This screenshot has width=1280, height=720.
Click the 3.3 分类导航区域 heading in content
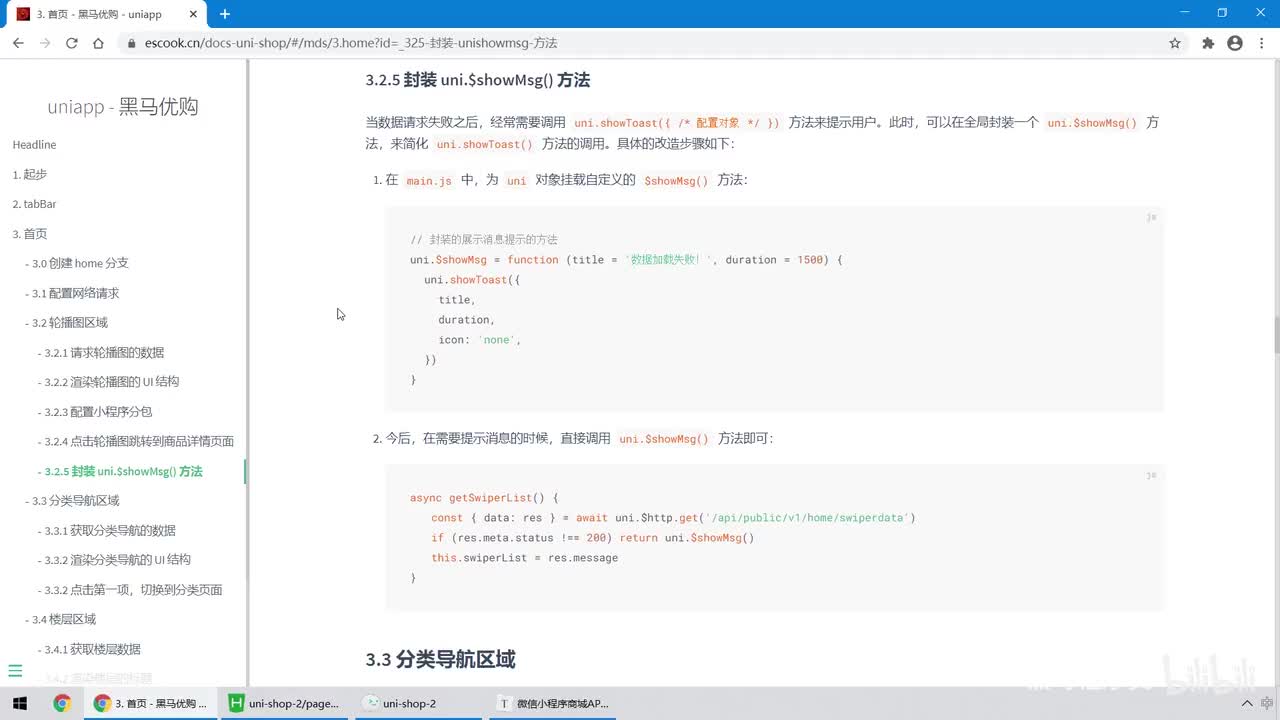click(x=440, y=659)
